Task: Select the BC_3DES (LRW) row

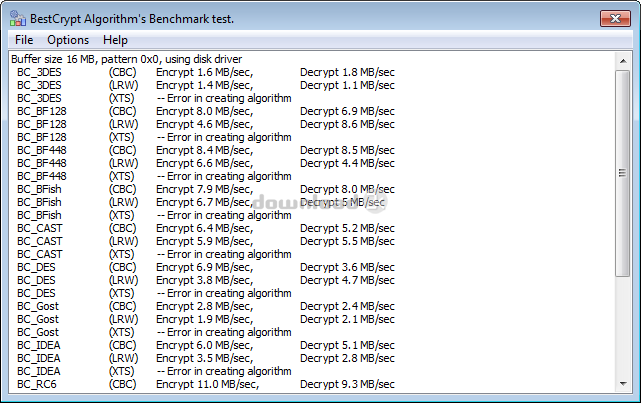Action: coord(206,85)
